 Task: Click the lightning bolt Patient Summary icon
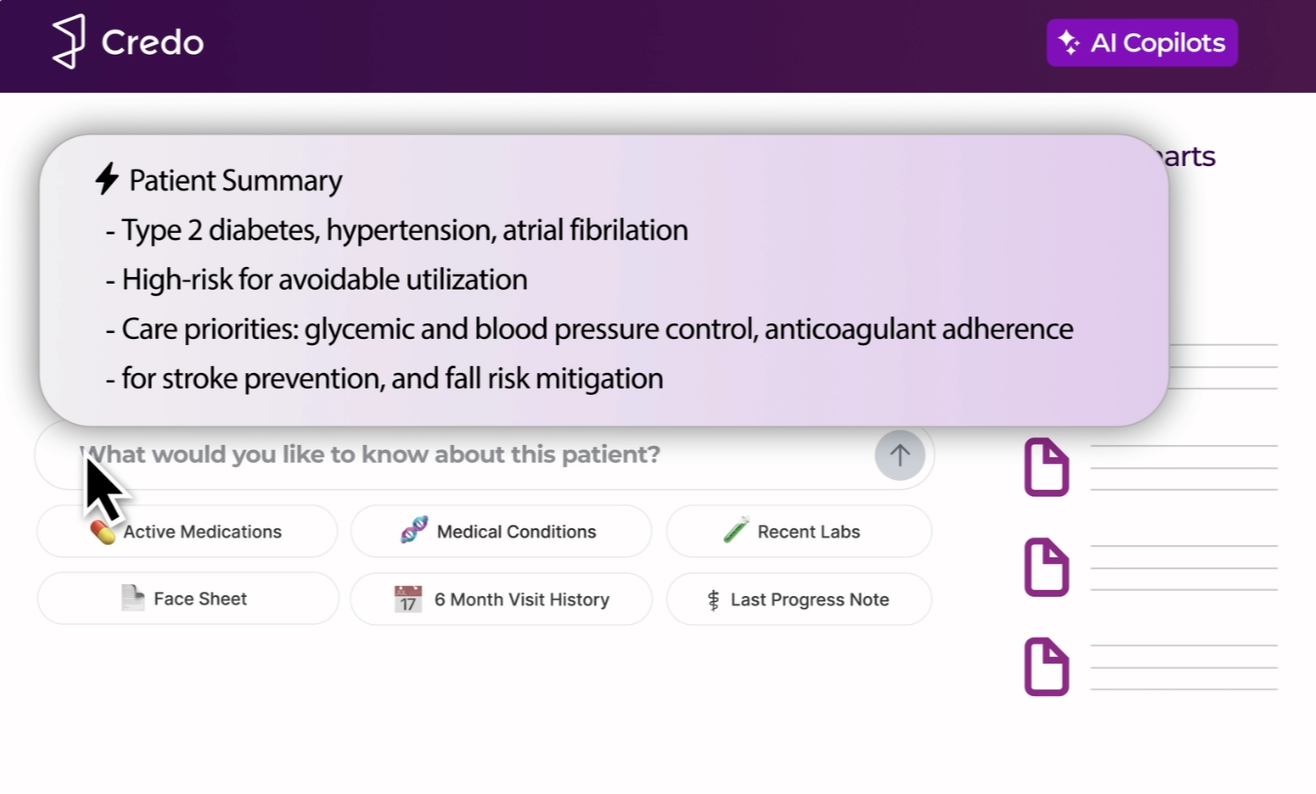[x=107, y=179]
